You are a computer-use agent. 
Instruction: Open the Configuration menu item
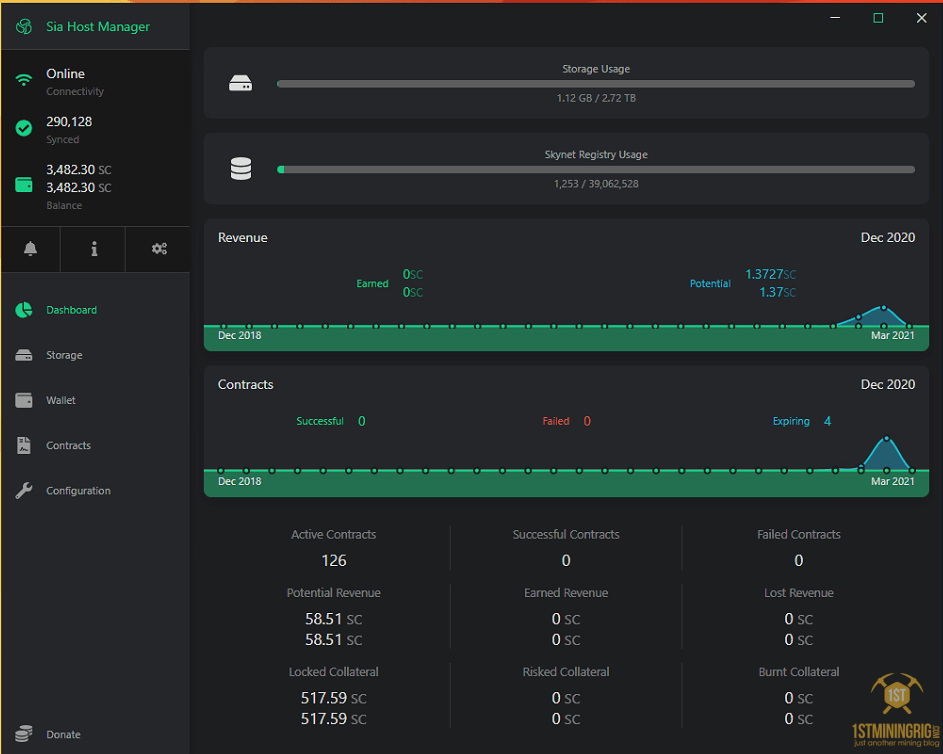78,491
